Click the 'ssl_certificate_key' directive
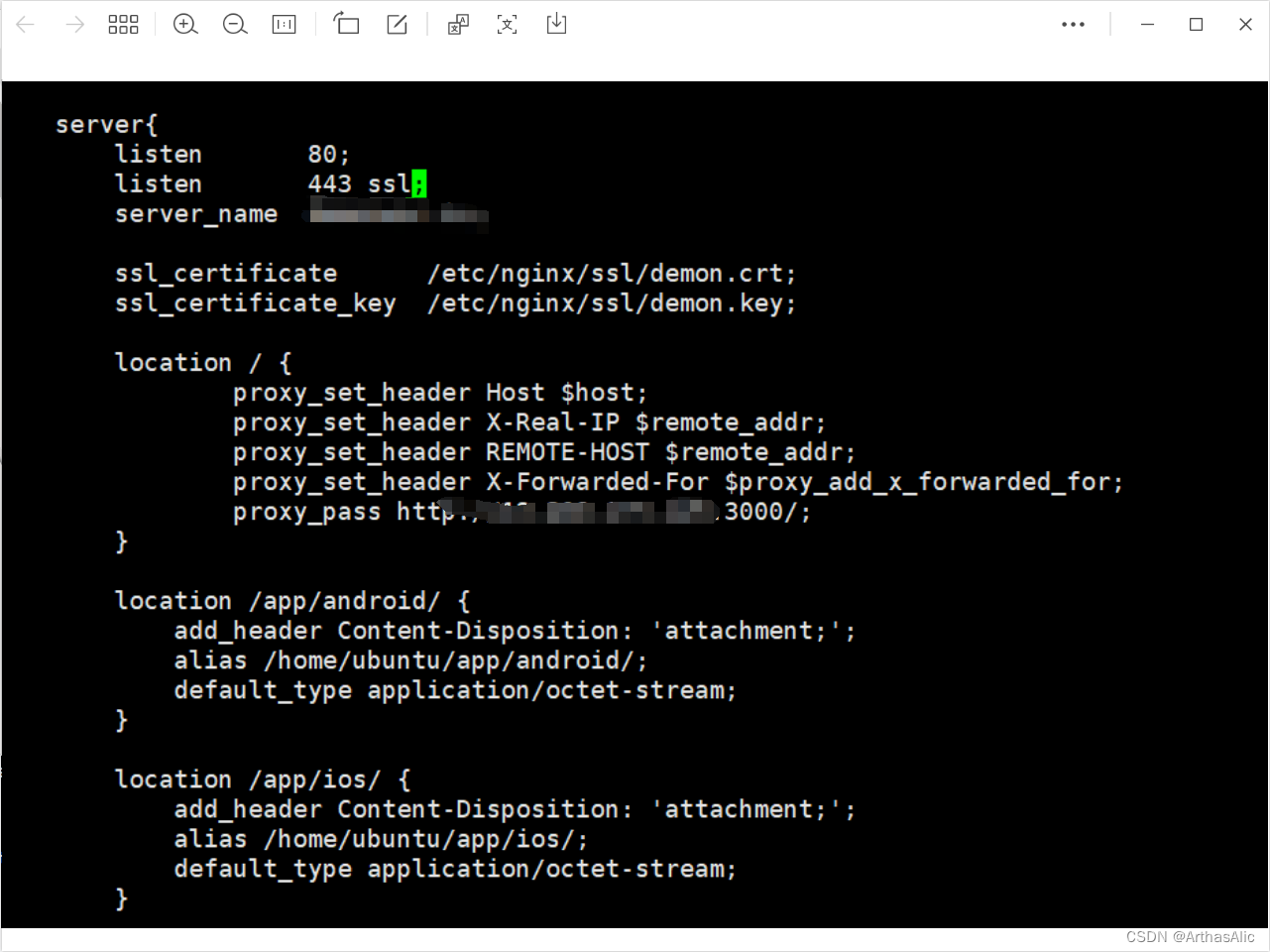The image size is (1270, 952). (256, 303)
